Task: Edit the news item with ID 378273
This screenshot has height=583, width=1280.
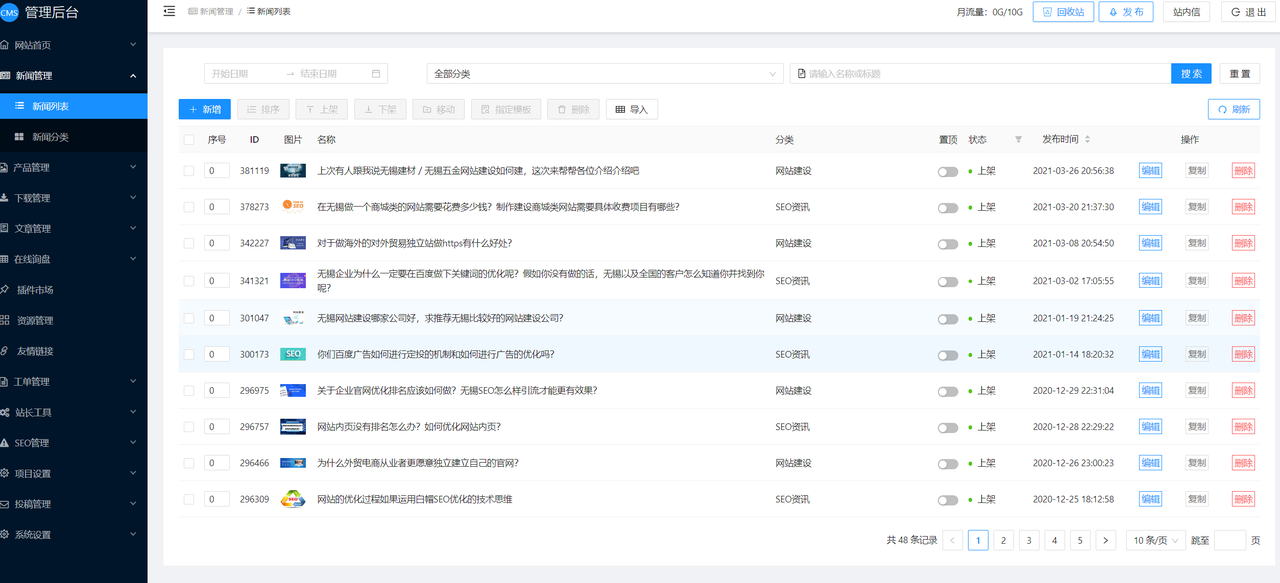Action: click(1150, 206)
